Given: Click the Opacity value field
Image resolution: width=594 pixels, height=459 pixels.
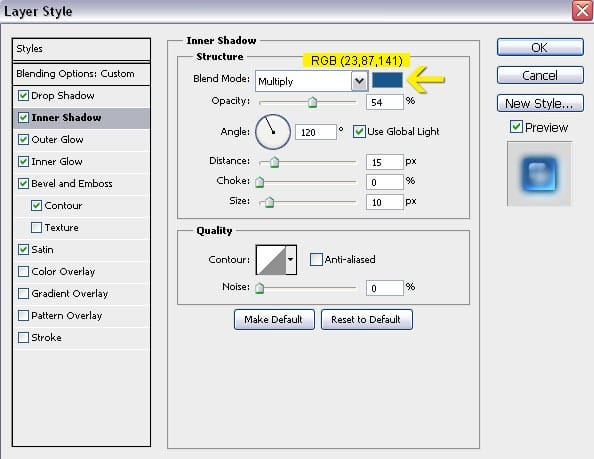Looking at the screenshot, I should tap(385, 102).
